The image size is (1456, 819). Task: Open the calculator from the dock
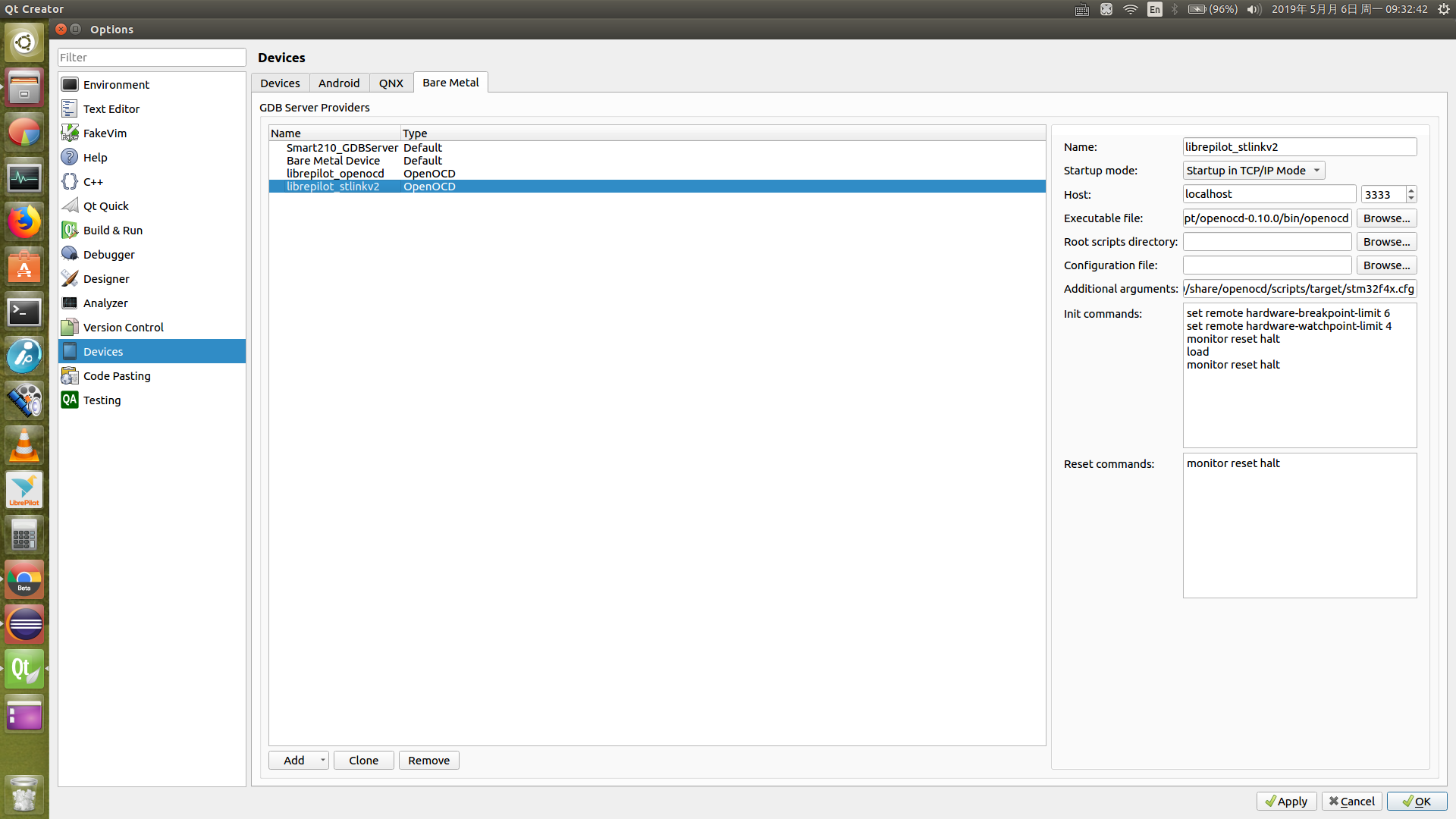point(24,535)
